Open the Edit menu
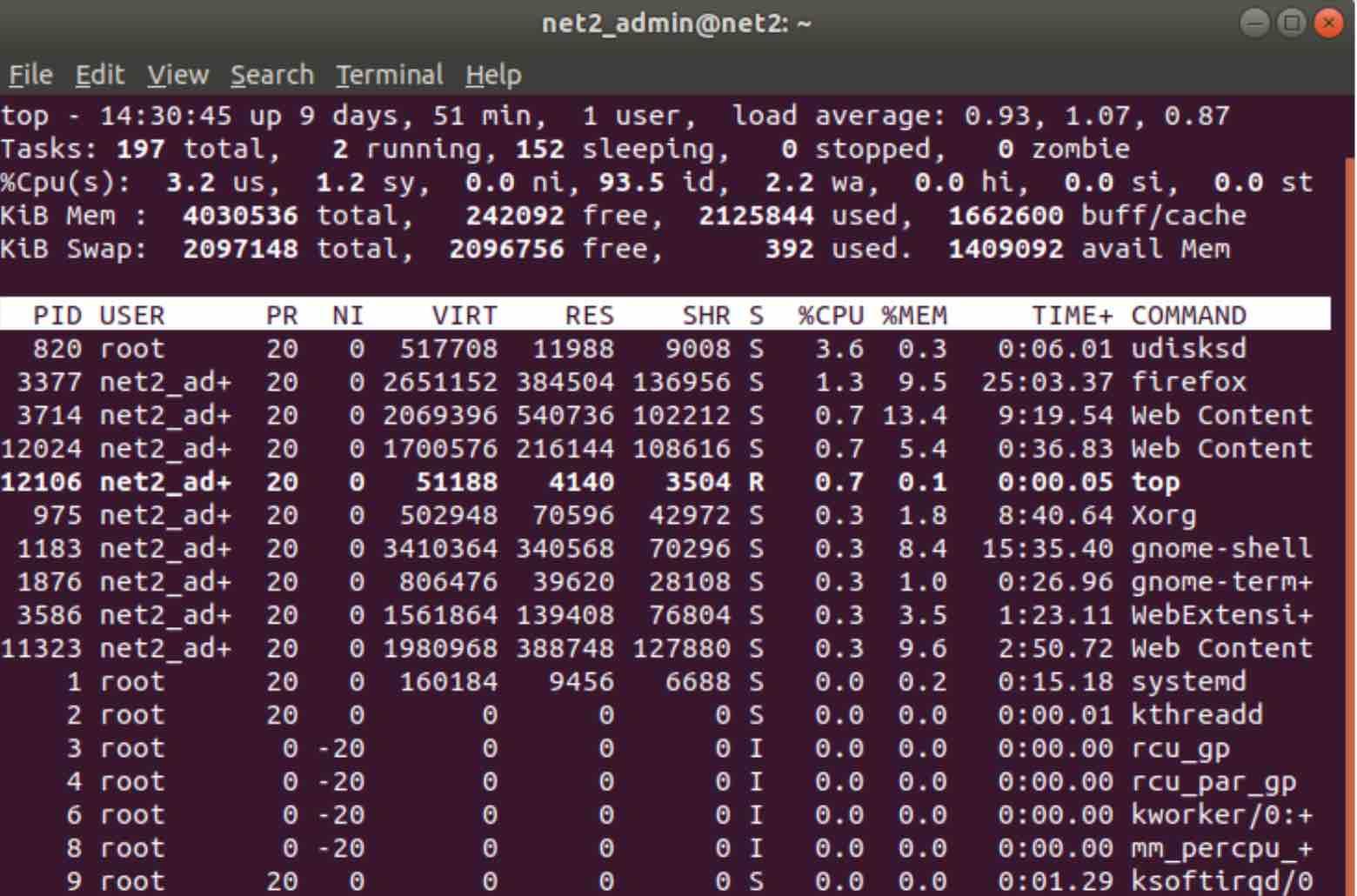The width and height of the screenshot is (1357, 896). 100,75
